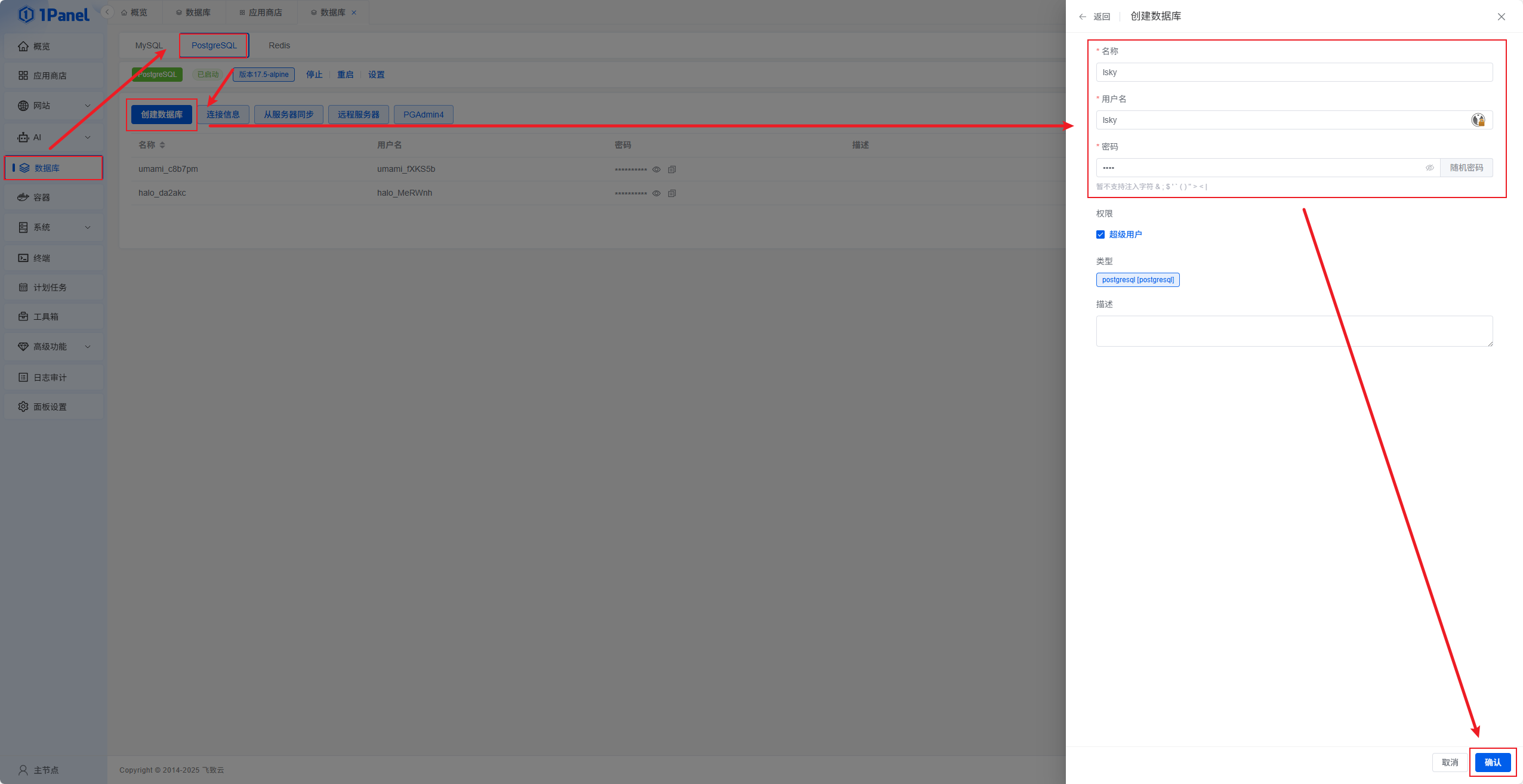1523x784 pixels.
Task: Switch to the MySQL tab
Action: point(149,45)
